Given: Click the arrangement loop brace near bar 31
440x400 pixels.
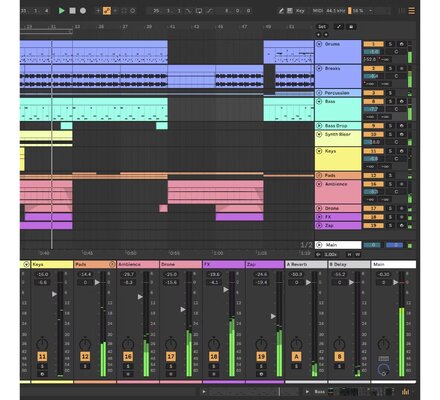Looking at the screenshot, I should tap(46, 32).
